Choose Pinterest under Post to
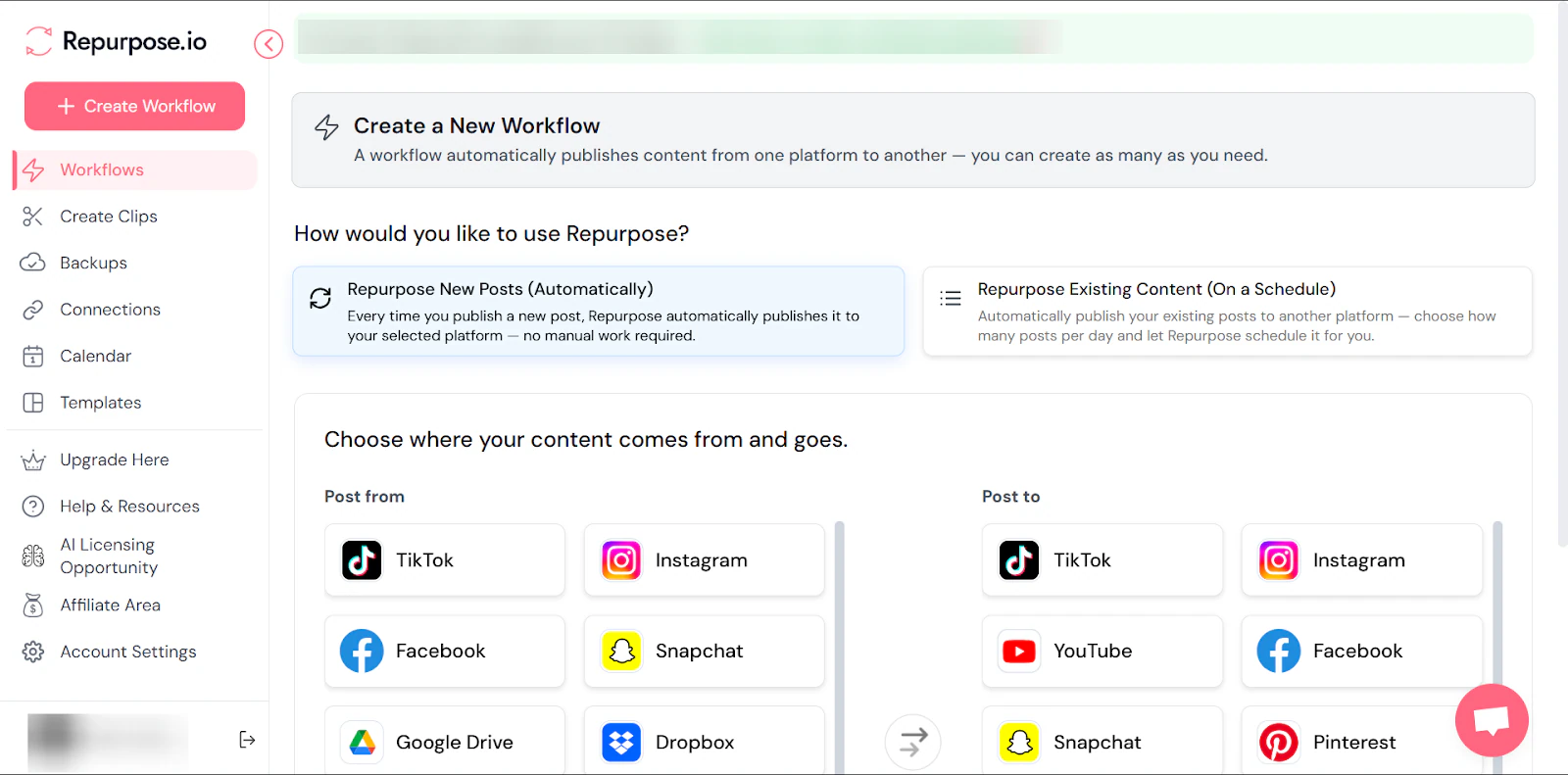This screenshot has width=1568, height=775. point(1362,741)
